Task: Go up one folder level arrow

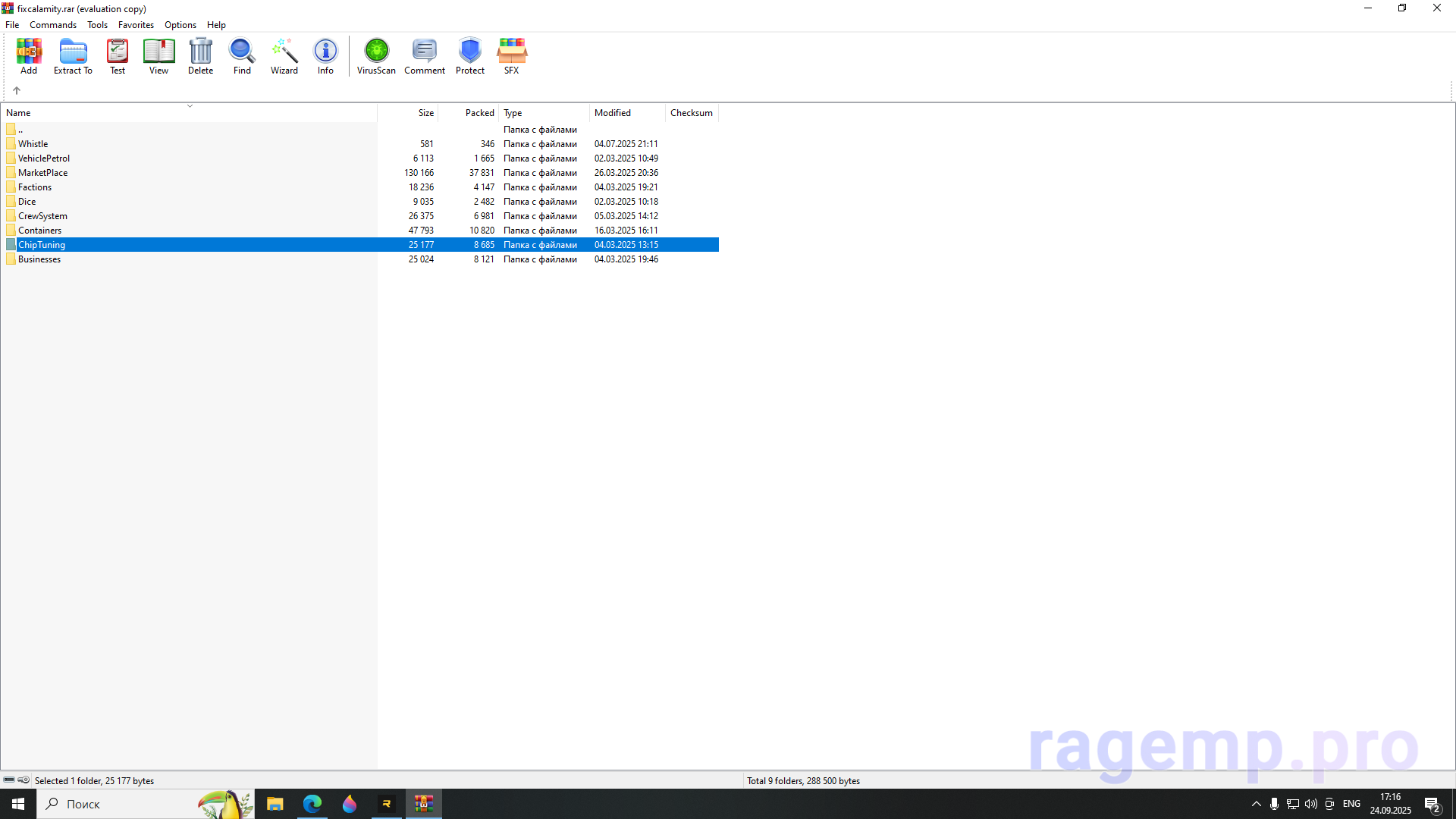Action: tap(17, 90)
